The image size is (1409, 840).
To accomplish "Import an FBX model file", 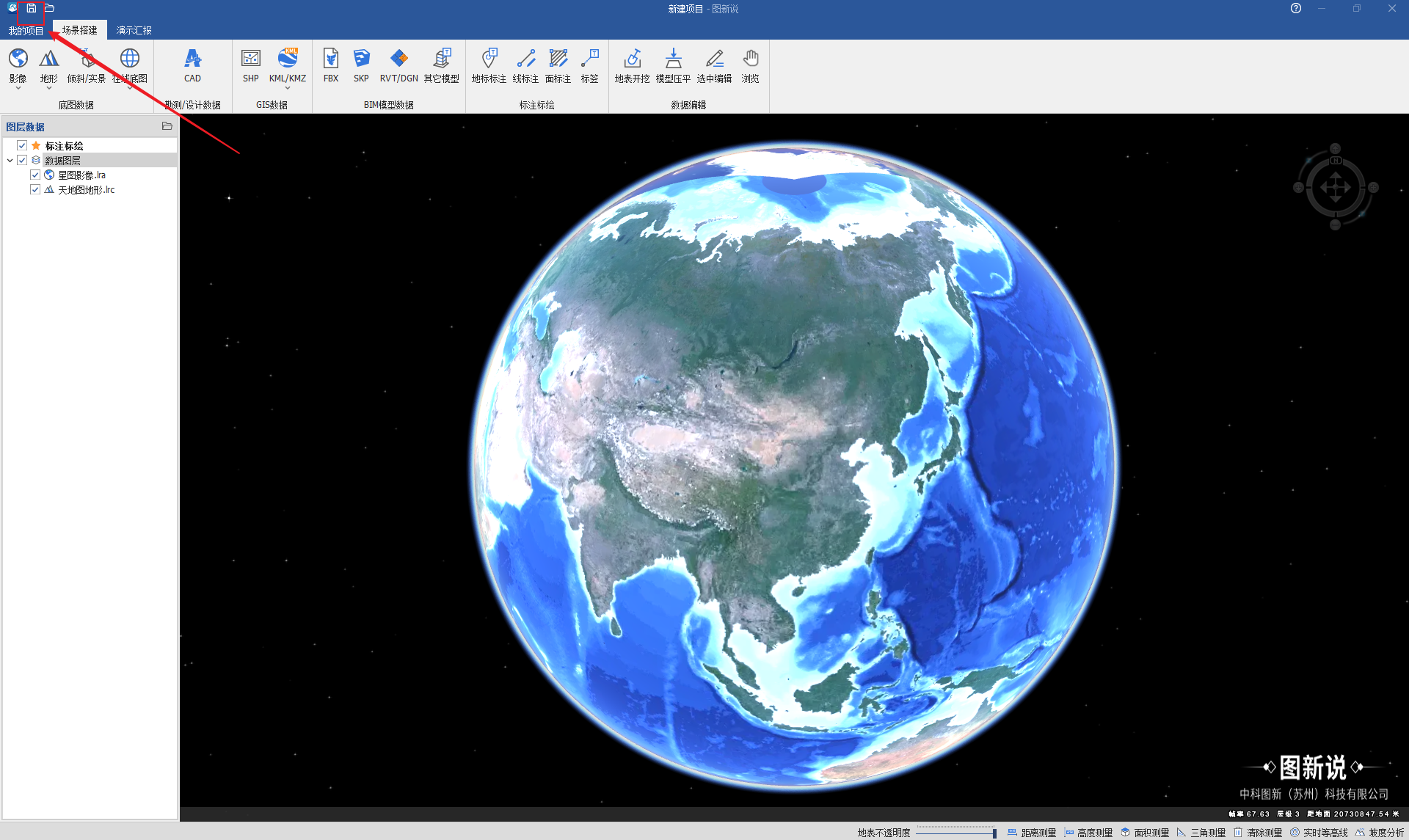I will coord(331,65).
